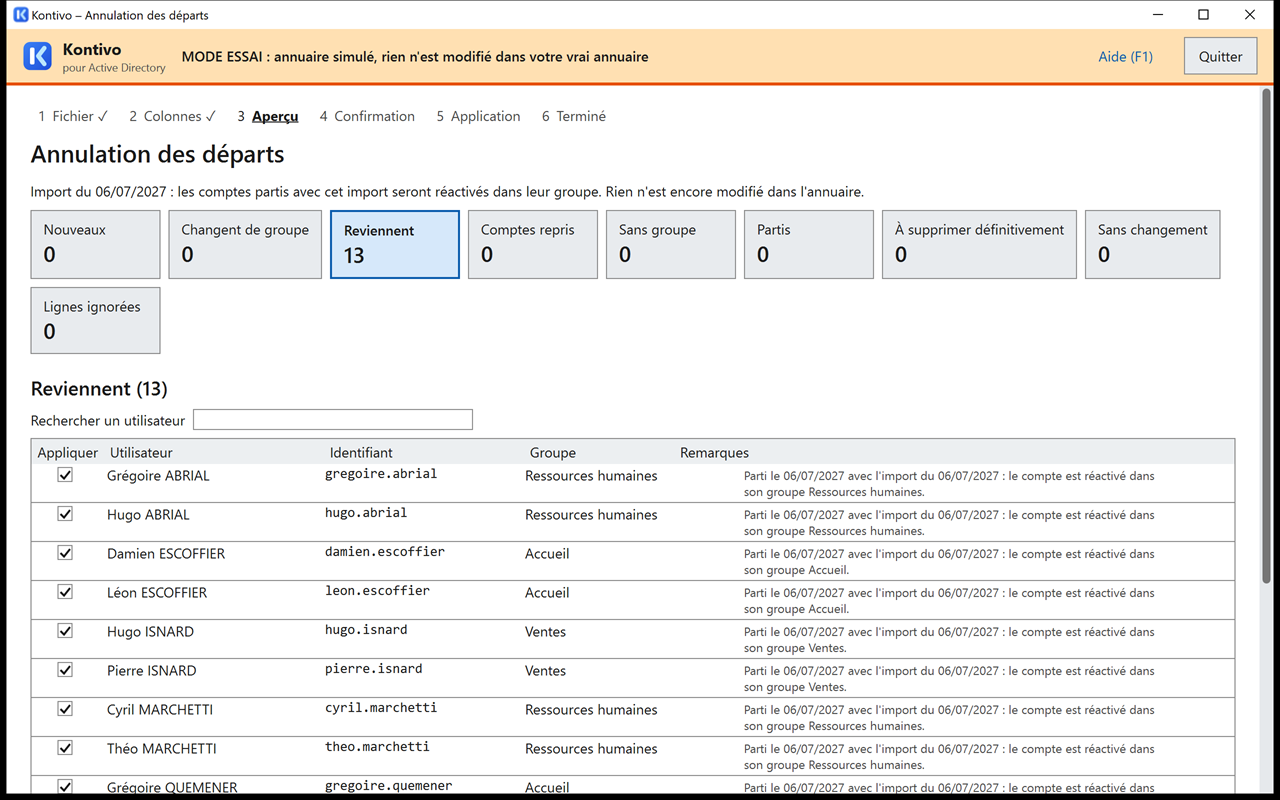Click the Kontivo app icon in the title bar
The height and width of the screenshot is (800, 1280).
coord(21,15)
